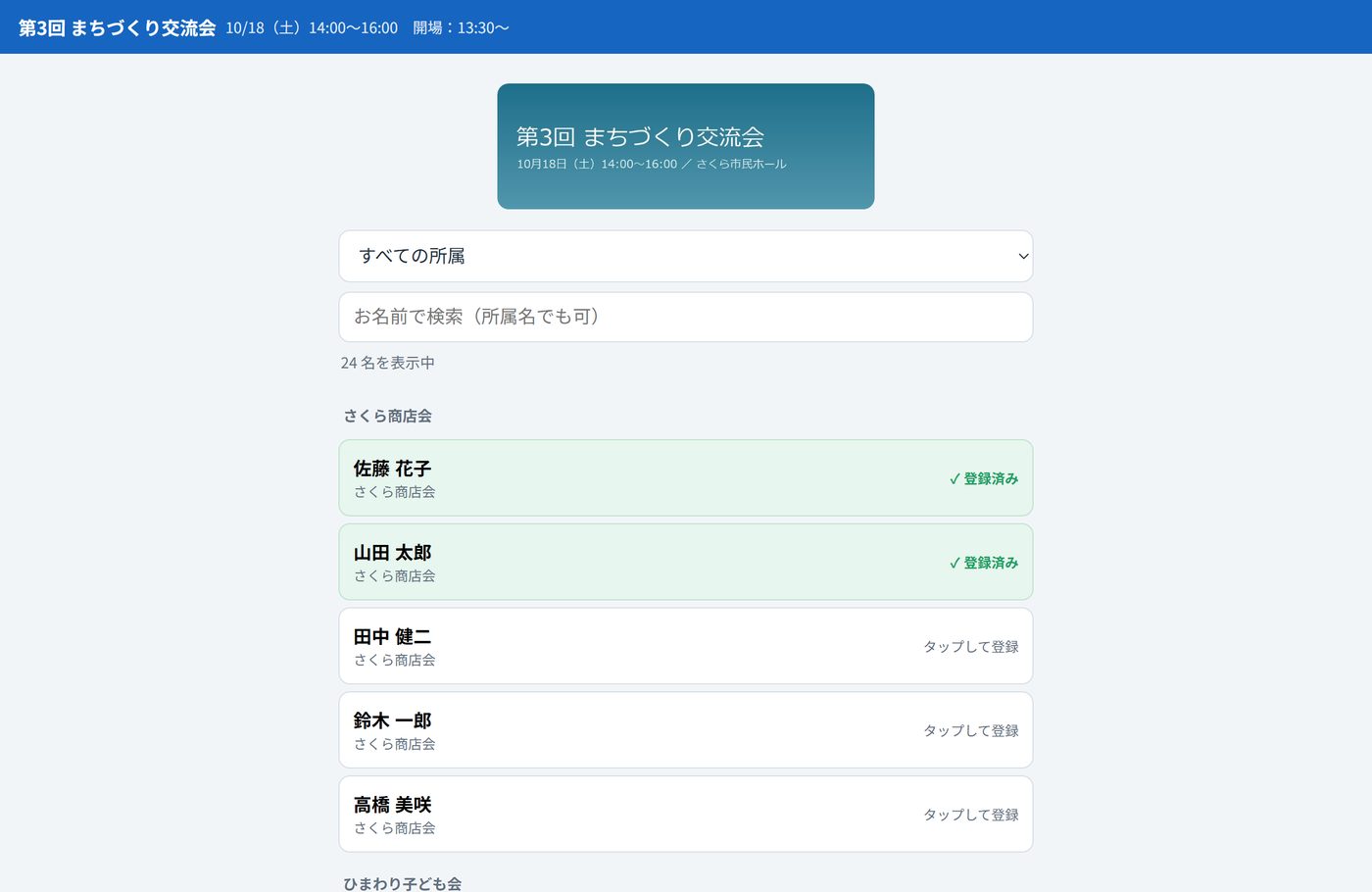
Task: Focus the お名前で検索 search field
Action: (686, 317)
